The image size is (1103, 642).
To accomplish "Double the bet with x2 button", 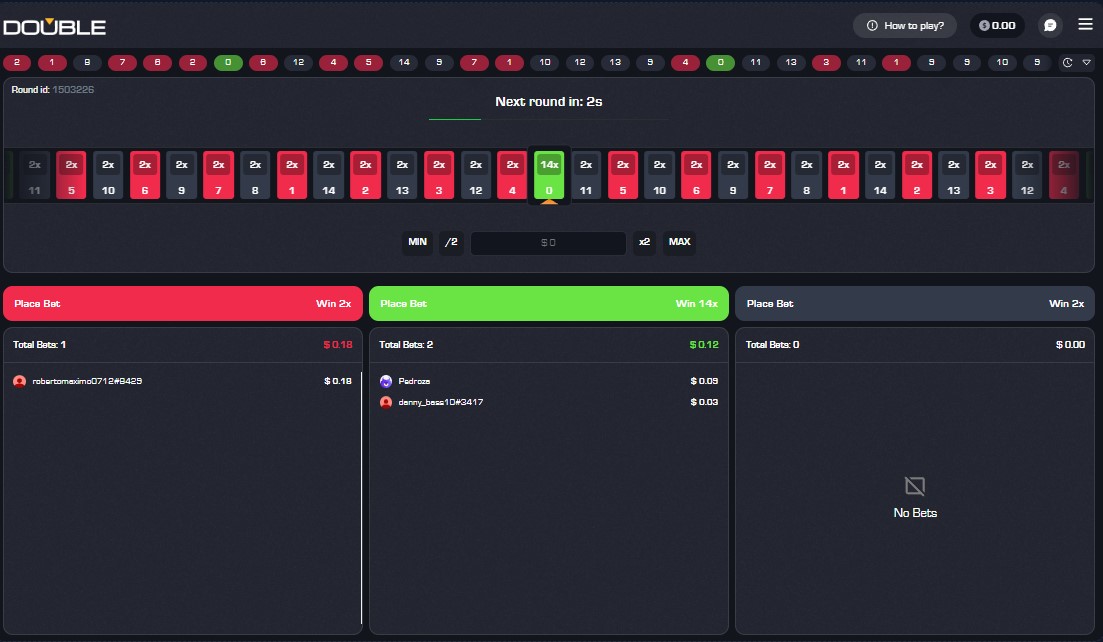I will coord(645,242).
